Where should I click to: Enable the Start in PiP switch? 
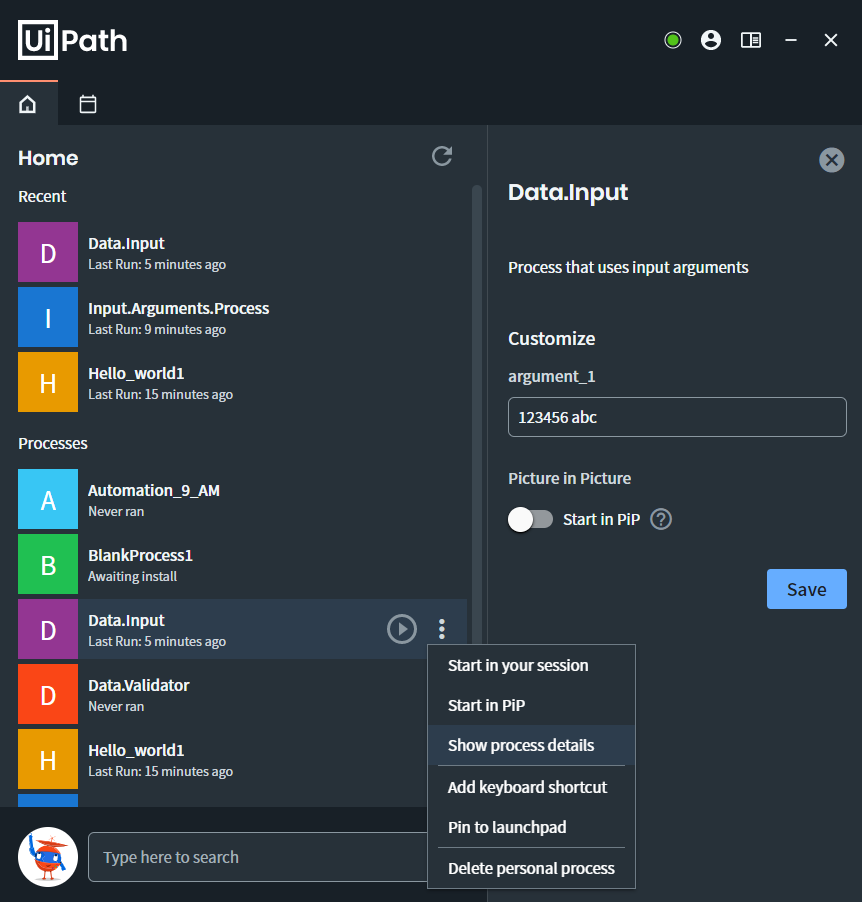click(x=530, y=519)
